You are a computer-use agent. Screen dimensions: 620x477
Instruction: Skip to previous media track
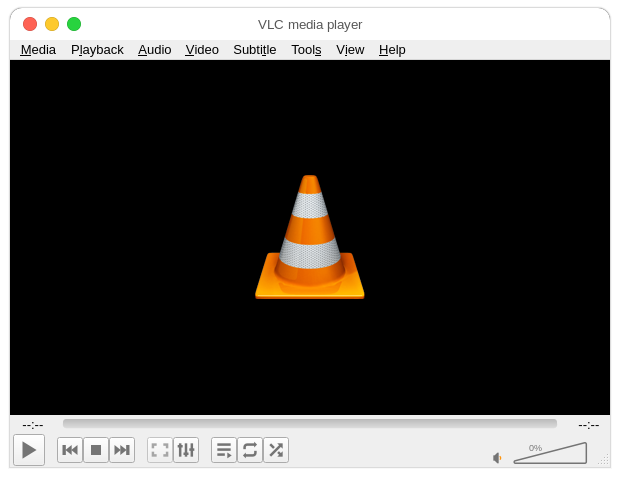coord(70,450)
